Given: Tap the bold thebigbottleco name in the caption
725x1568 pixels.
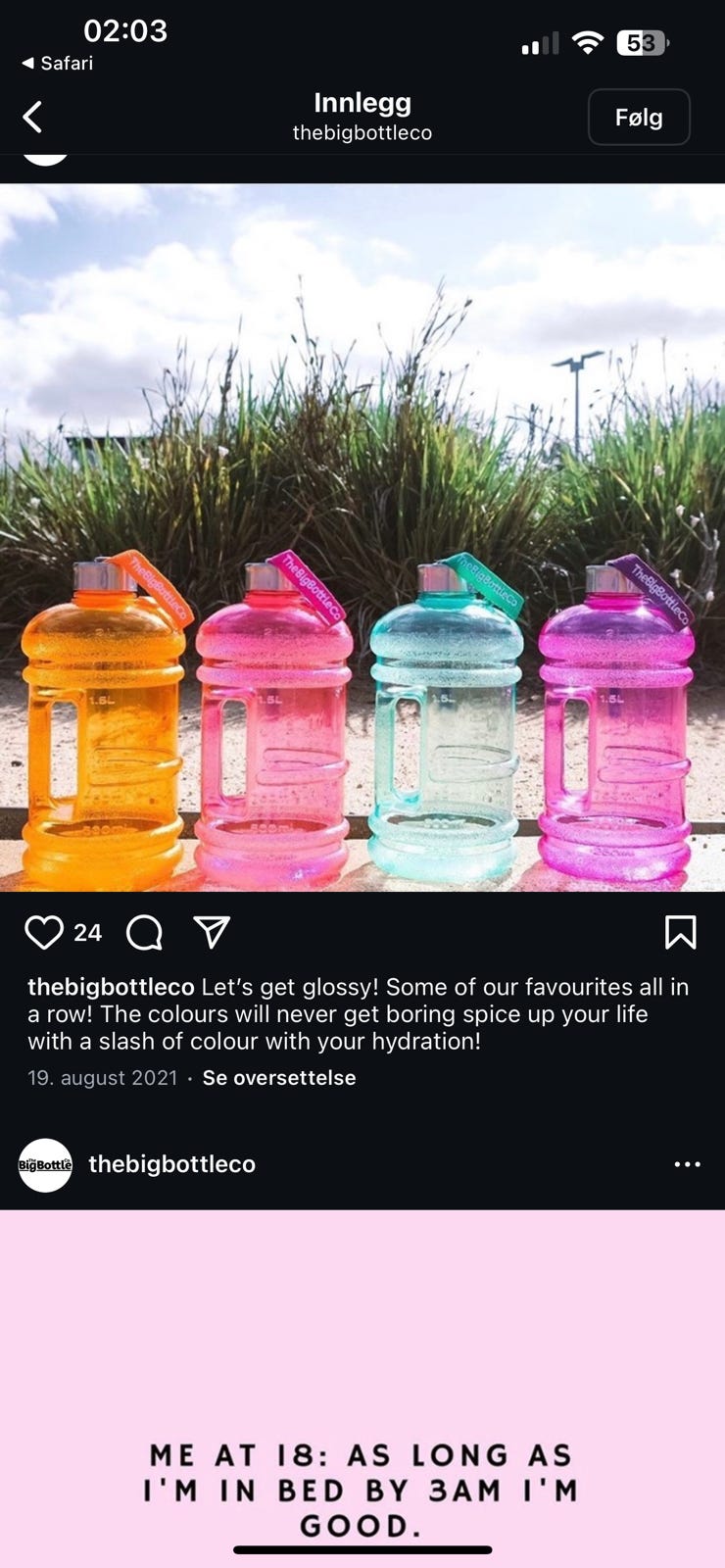Looking at the screenshot, I should [x=111, y=987].
